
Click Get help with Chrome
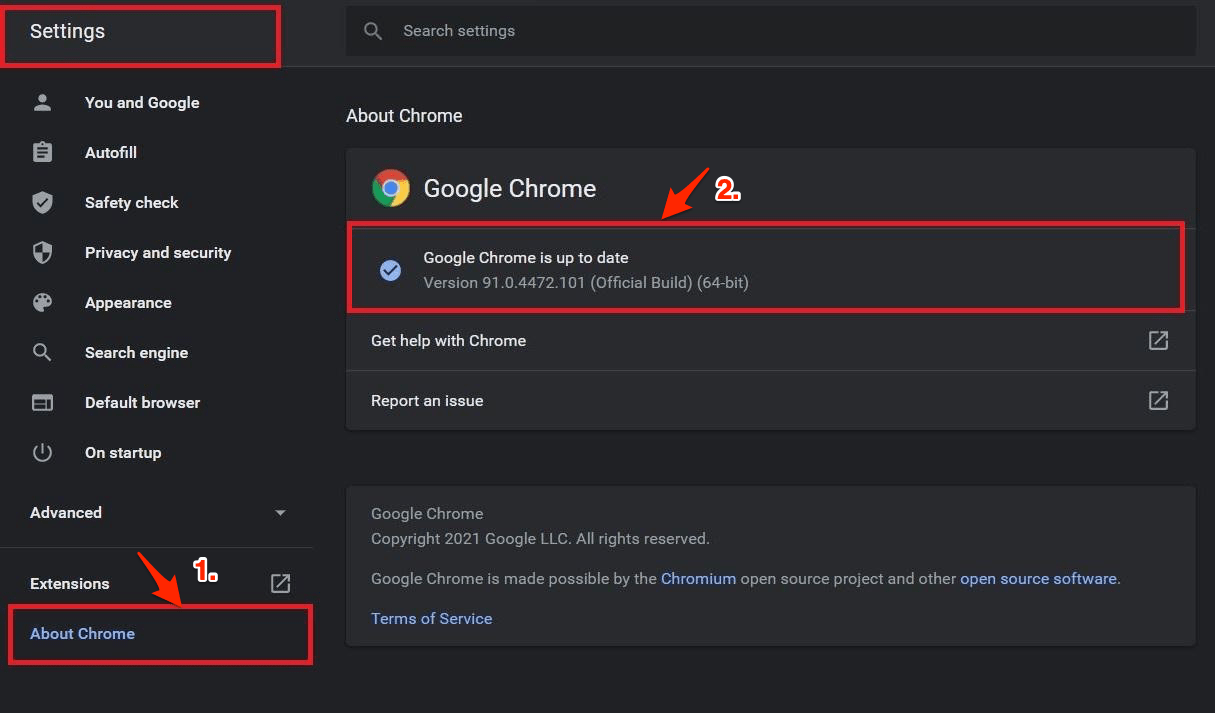(x=770, y=340)
